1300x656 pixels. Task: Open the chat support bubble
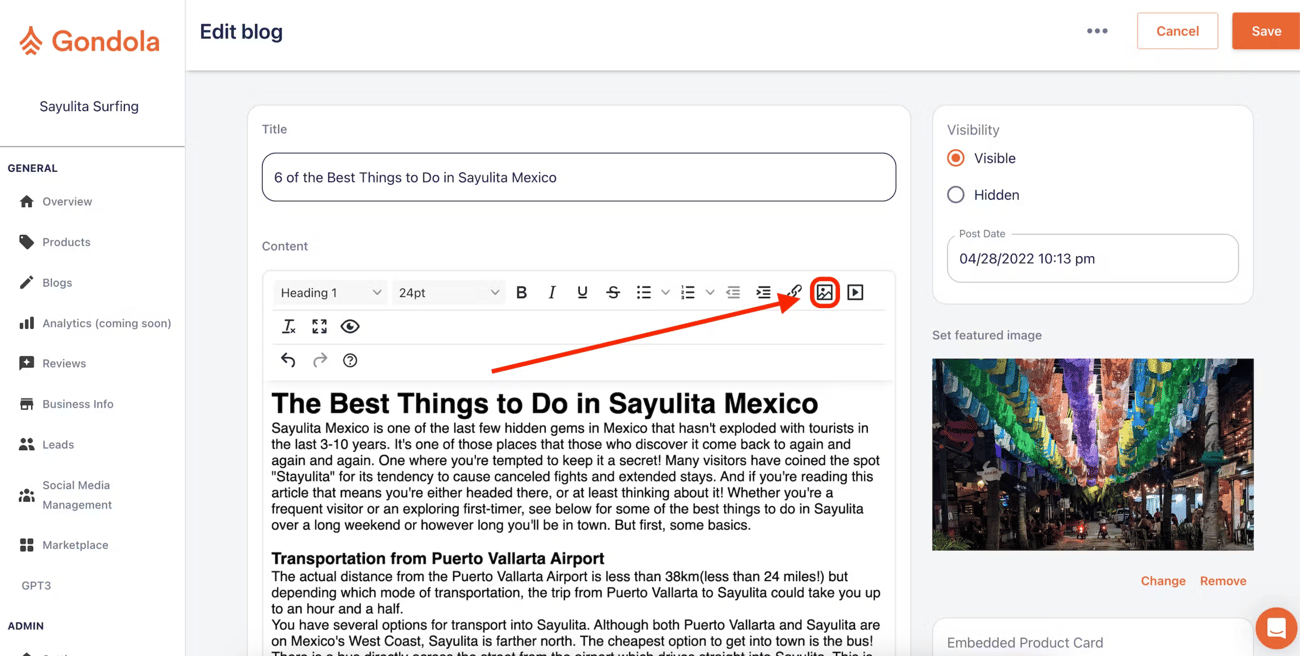click(1276, 628)
